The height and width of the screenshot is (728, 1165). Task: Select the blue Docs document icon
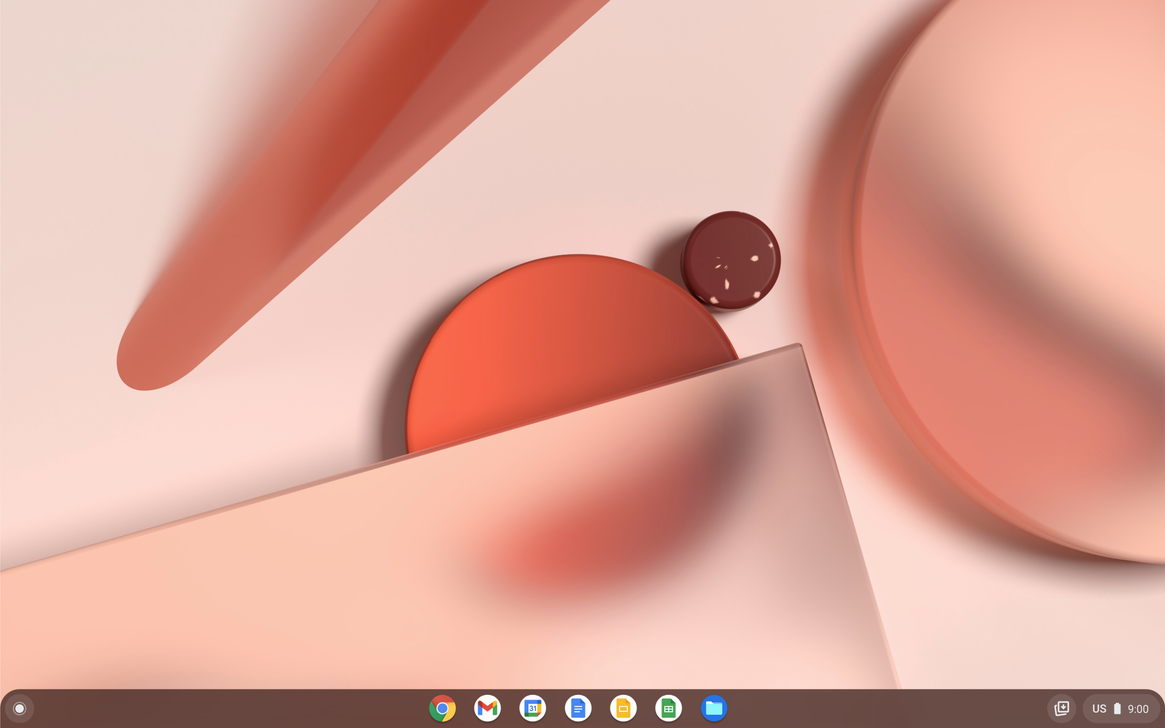[578, 708]
